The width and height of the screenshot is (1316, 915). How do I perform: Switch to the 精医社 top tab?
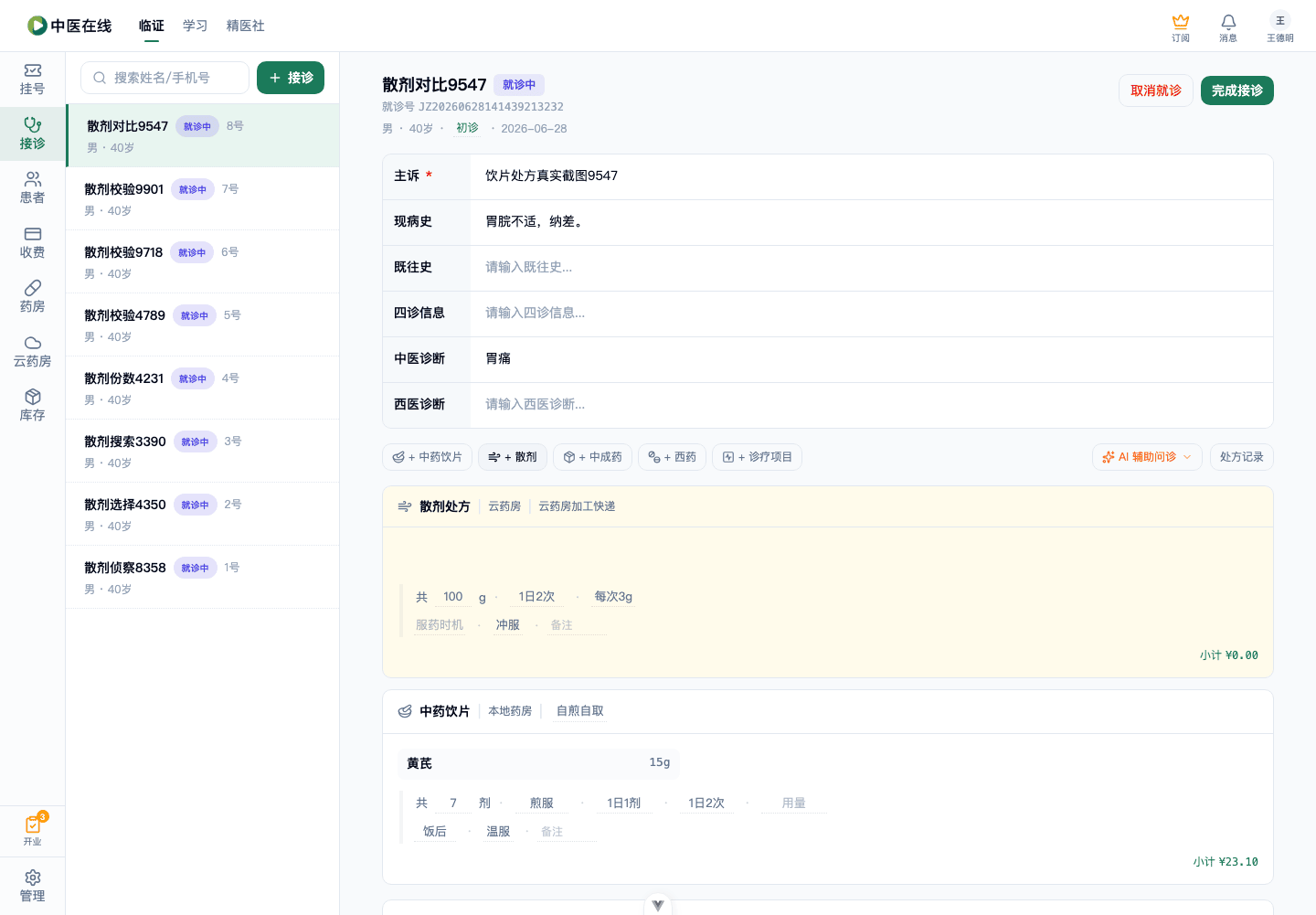246,26
